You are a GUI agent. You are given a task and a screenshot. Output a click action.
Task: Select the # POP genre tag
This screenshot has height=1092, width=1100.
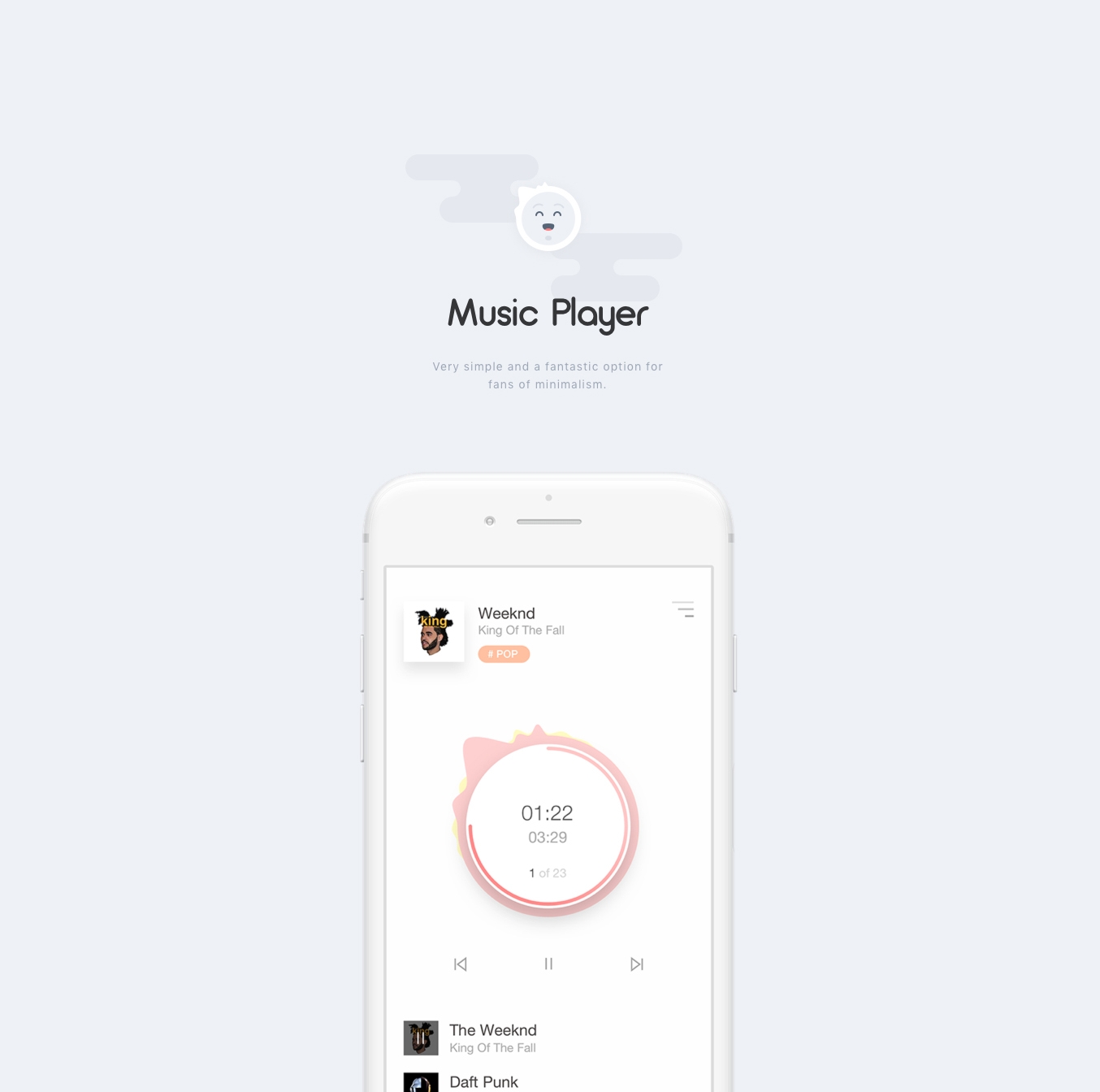(x=504, y=654)
